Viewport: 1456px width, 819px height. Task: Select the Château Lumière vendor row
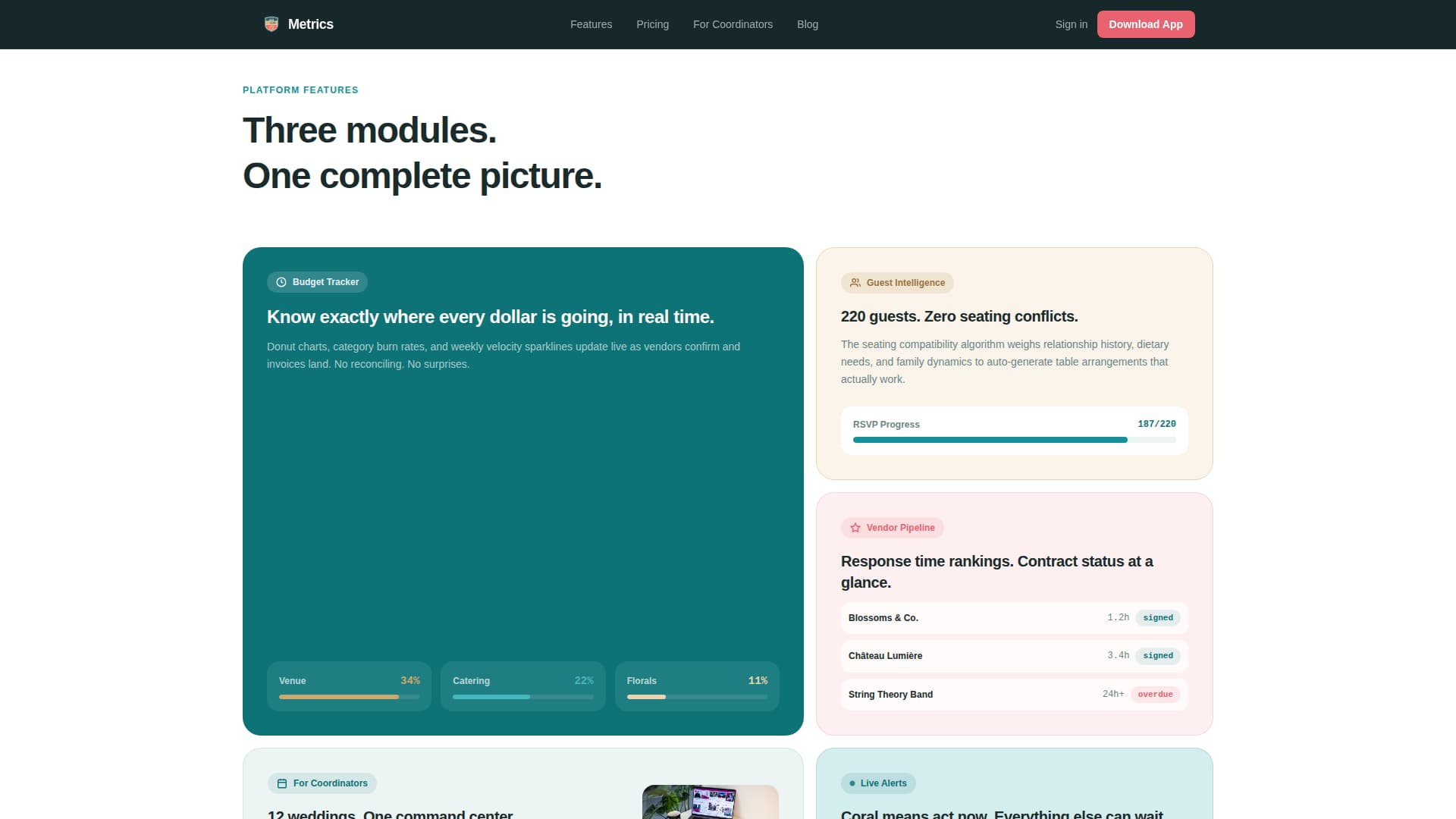(1014, 656)
